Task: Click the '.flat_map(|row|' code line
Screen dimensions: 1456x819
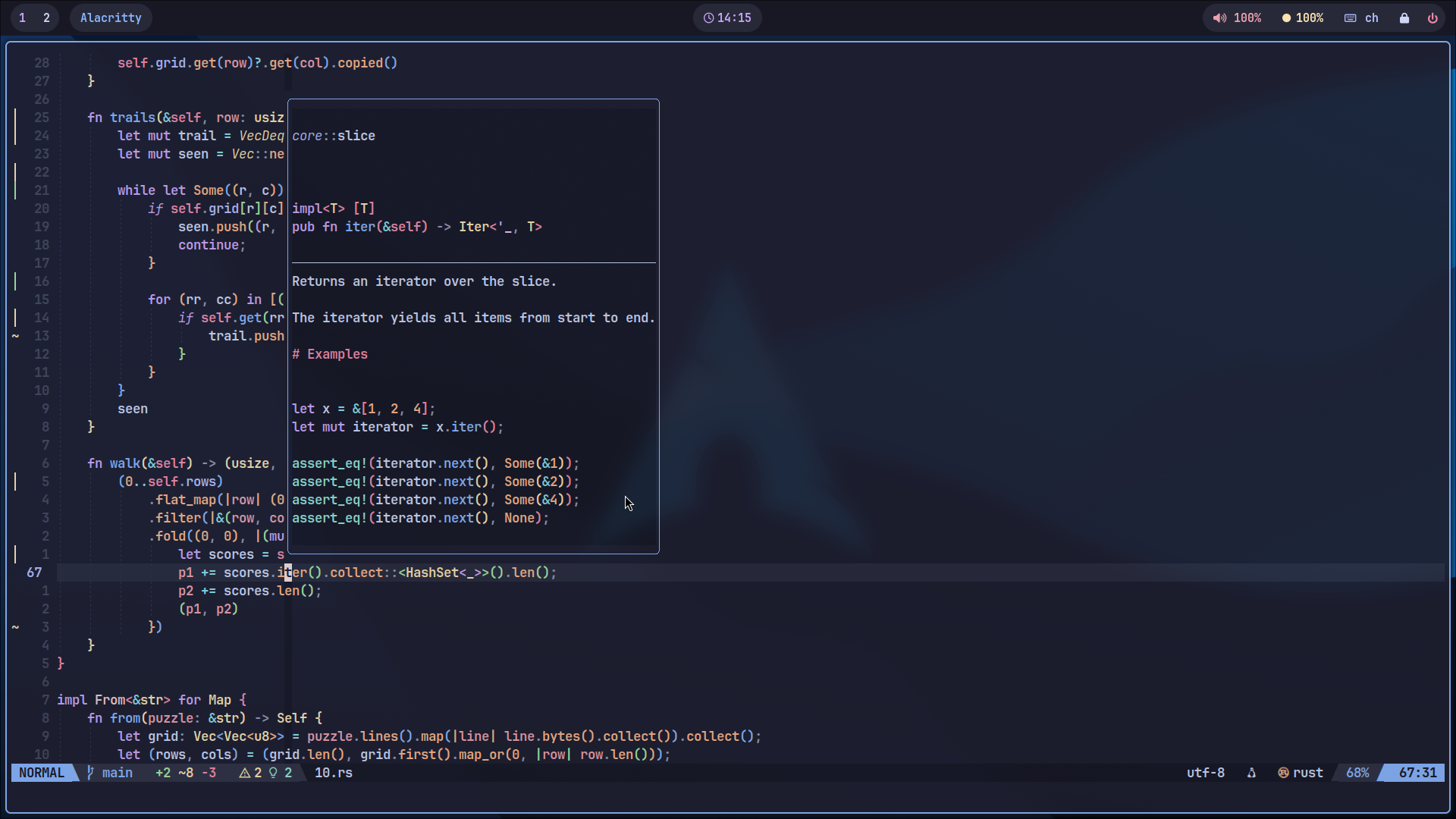Action: click(216, 500)
